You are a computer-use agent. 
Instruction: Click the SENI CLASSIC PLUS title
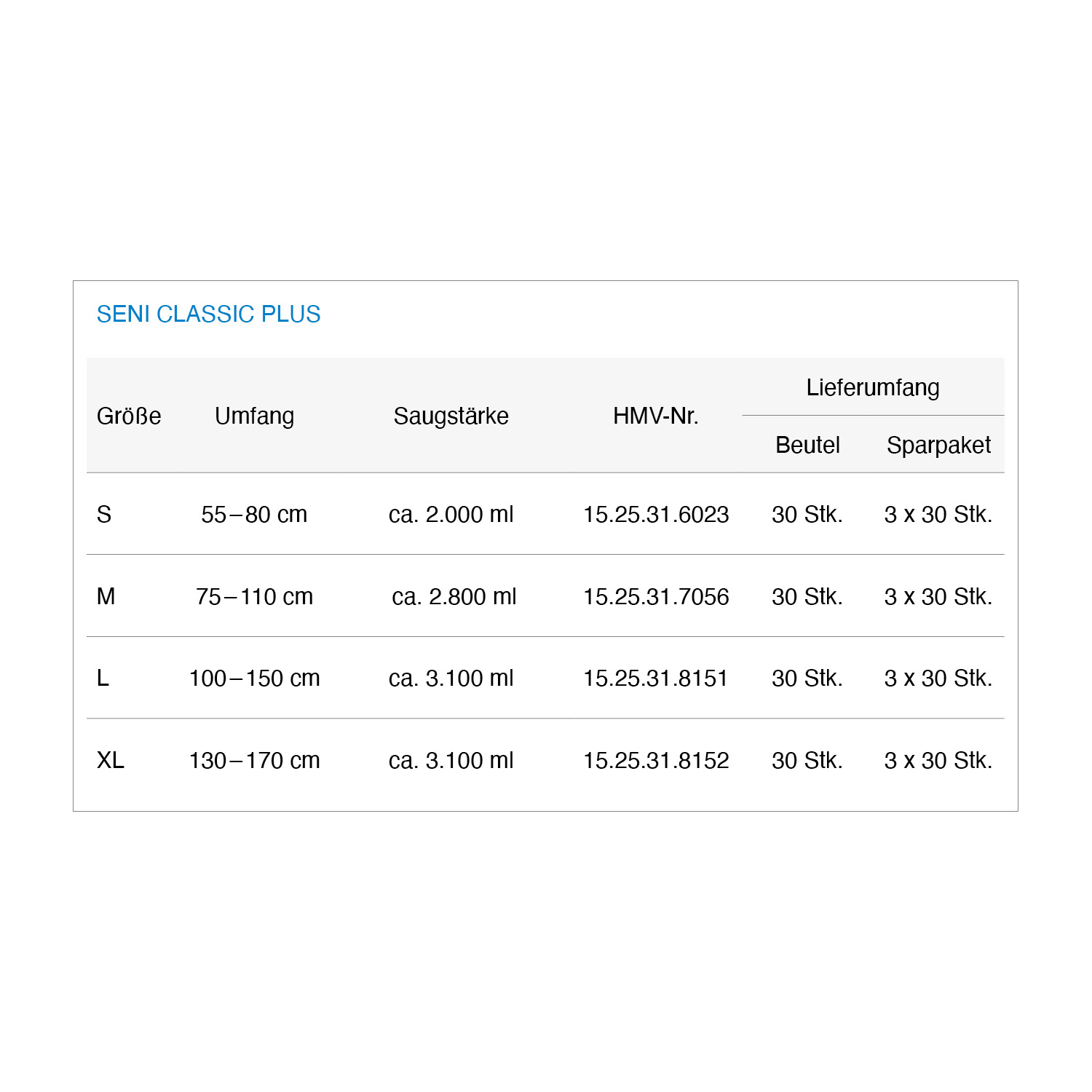click(208, 314)
